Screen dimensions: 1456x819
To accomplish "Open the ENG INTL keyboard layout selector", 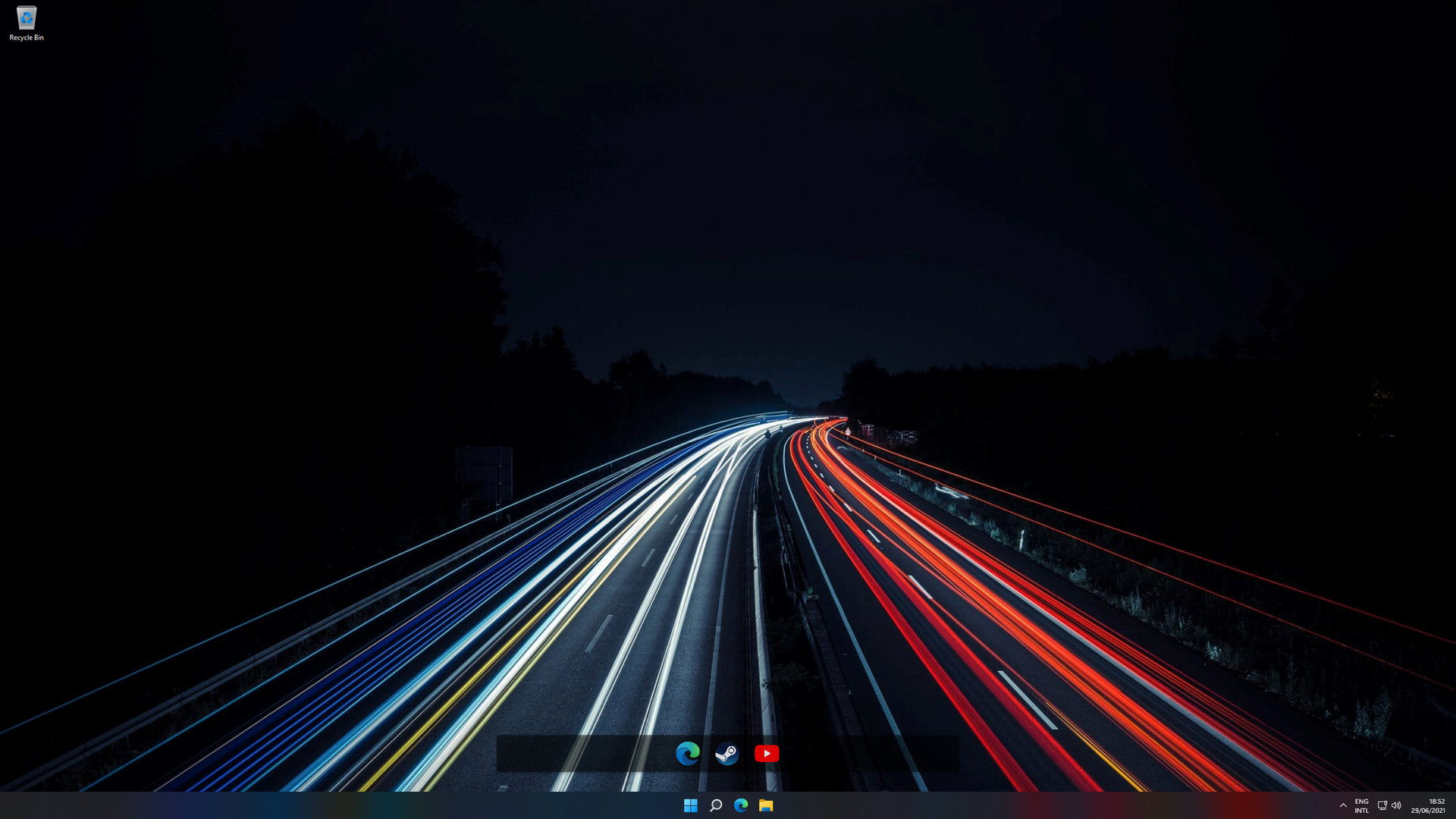I will point(1361,806).
